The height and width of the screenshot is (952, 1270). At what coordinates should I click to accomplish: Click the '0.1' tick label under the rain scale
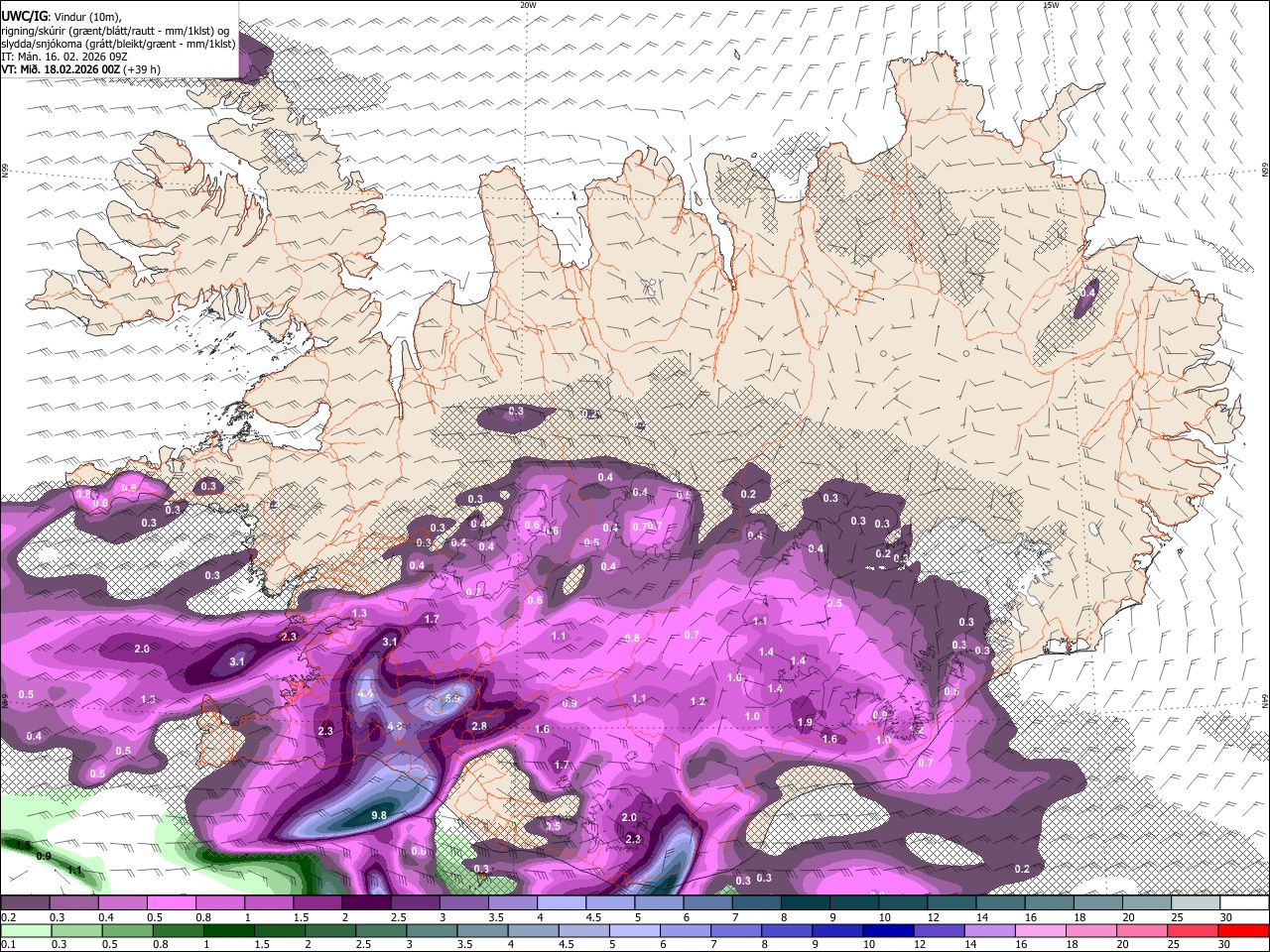click(9, 945)
